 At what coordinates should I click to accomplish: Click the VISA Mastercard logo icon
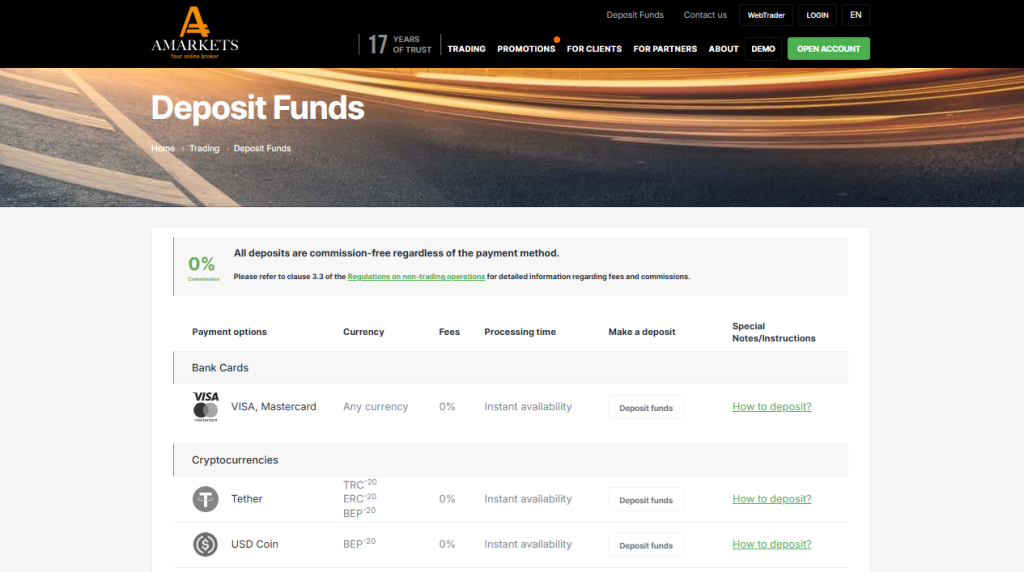(x=206, y=407)
